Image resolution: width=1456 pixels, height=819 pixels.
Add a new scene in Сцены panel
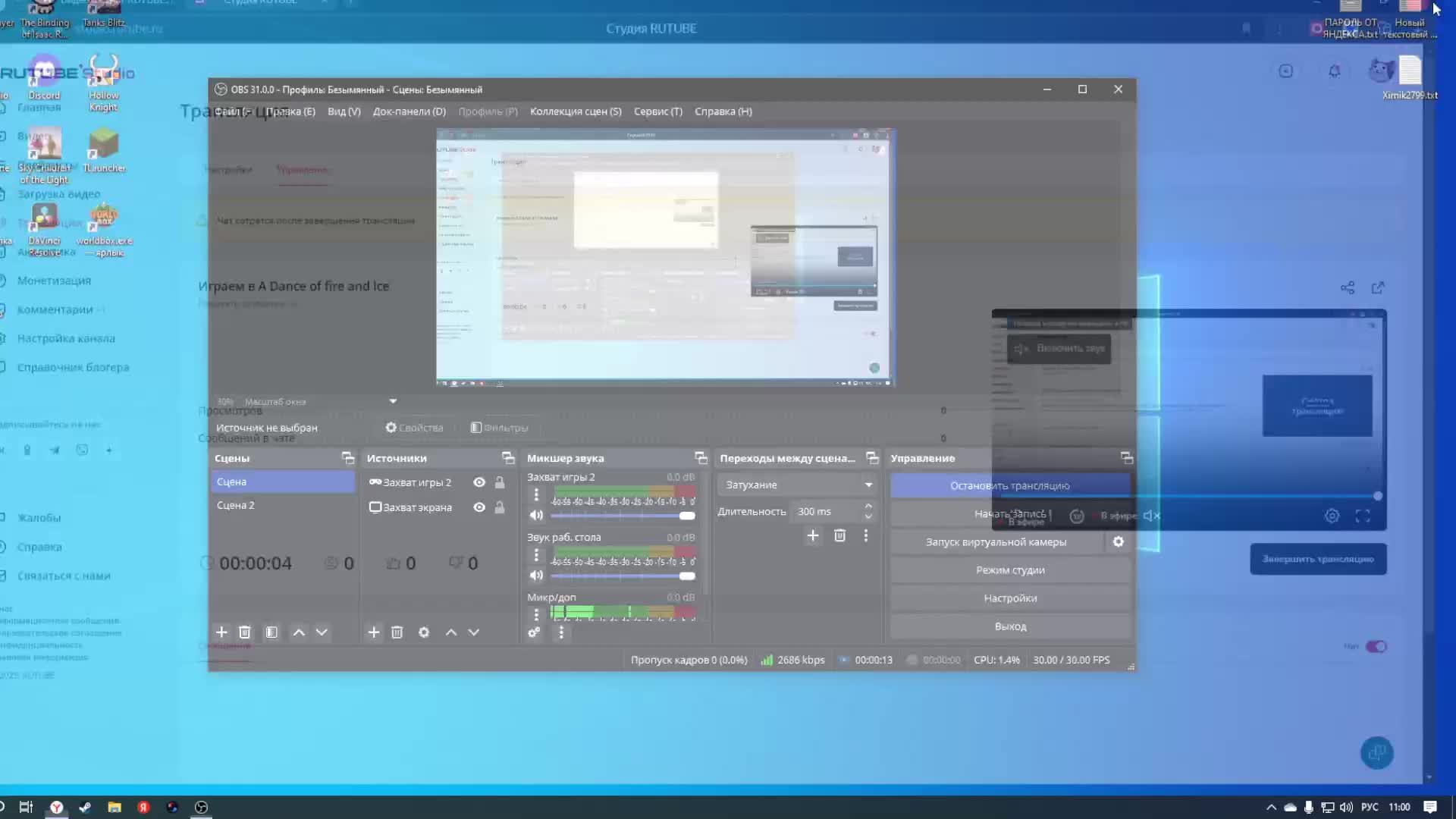pyautogui.click(x=221, y=632)
